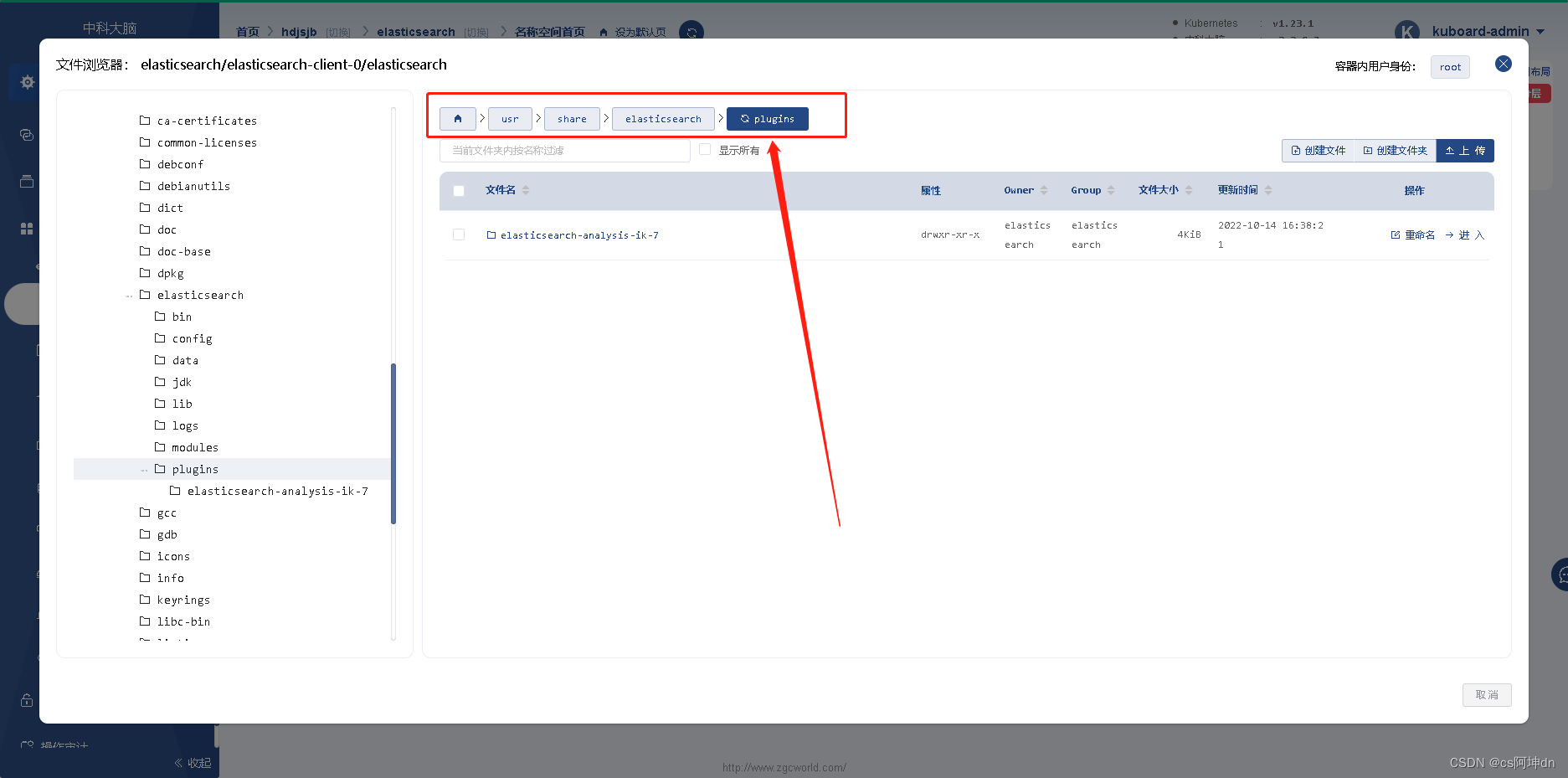Select common-licenses in the tree
Image resolution: width=1568 pixels, height=778 pixels.
(x=207, y=142)
